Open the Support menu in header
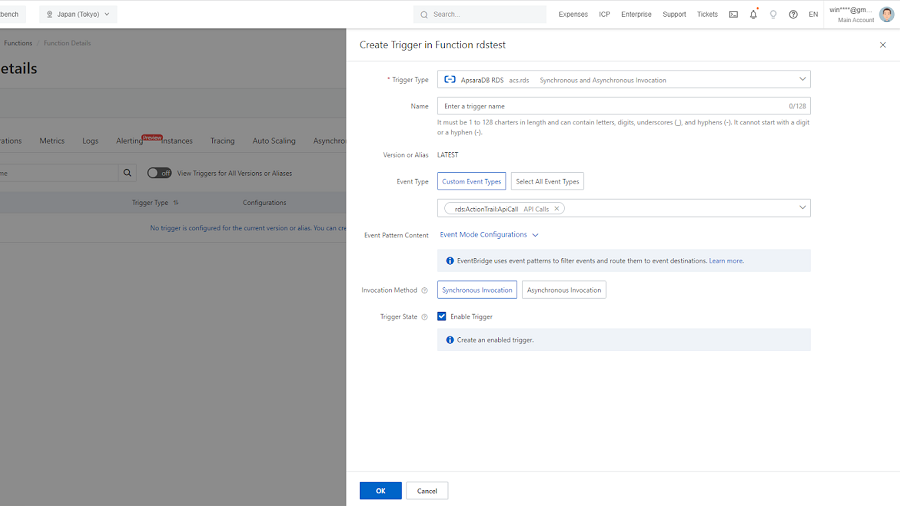The width and height of the screenshot is (900, 506). 674,14
